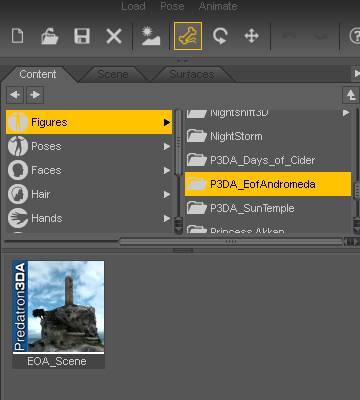
Task: Open the Load activity tab
Action: 133,6
